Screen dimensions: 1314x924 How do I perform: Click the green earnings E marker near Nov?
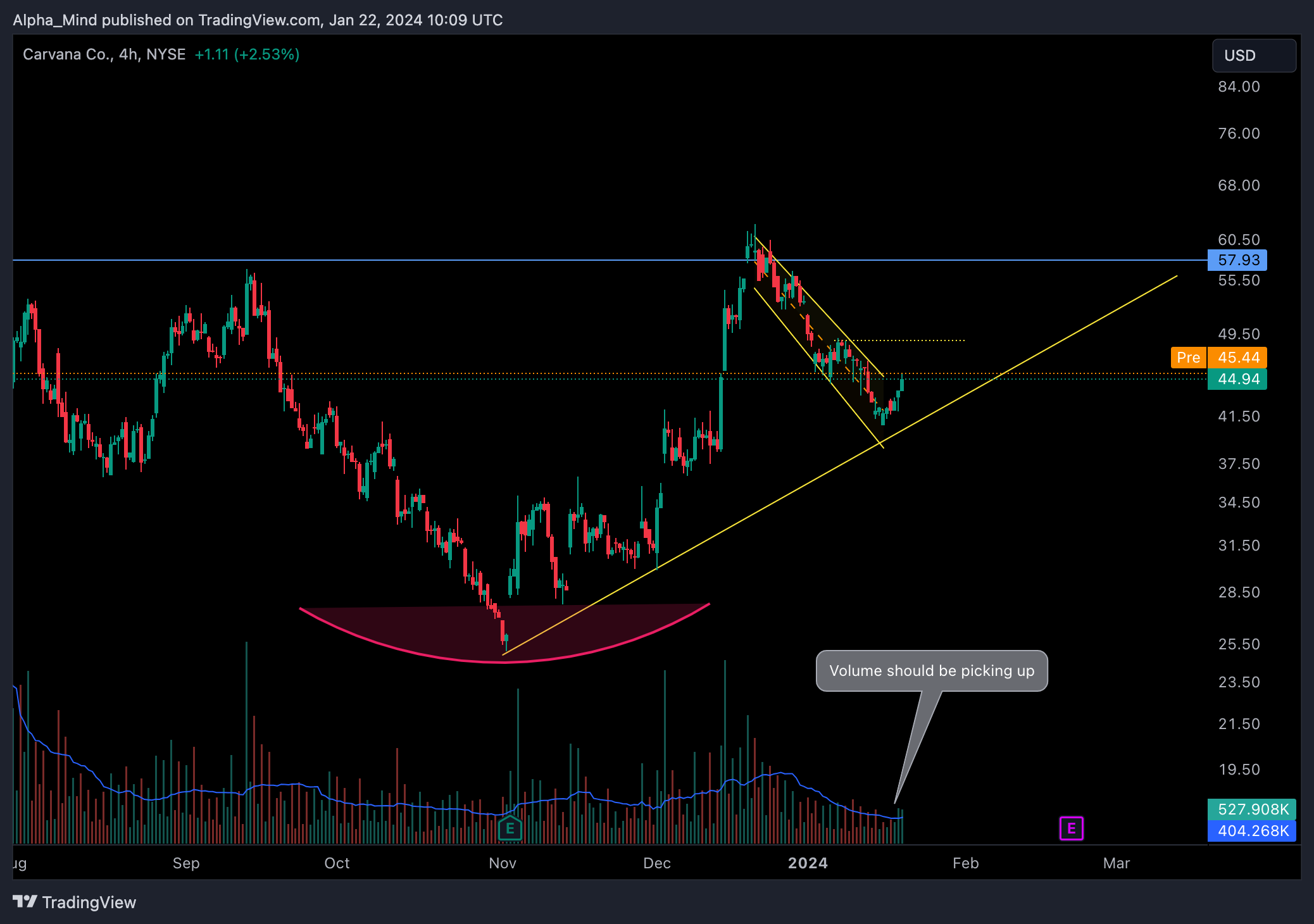point(510,828)
